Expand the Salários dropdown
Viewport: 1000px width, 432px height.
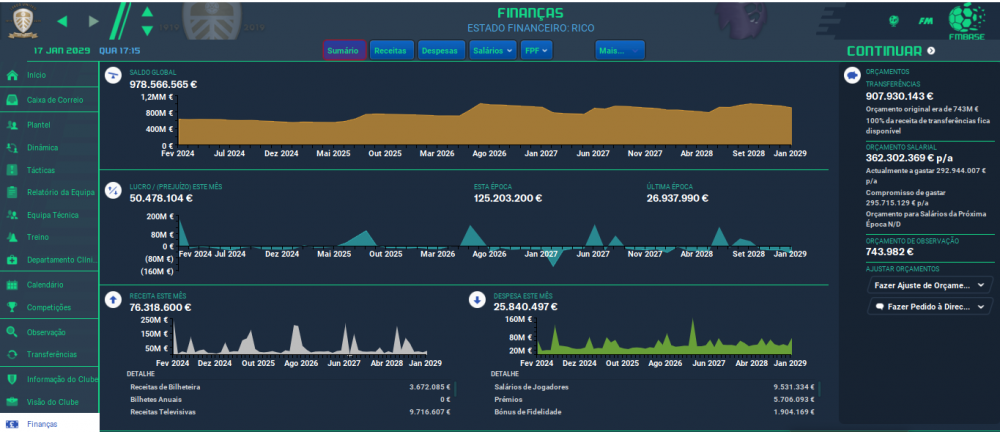tap(493, 50)
